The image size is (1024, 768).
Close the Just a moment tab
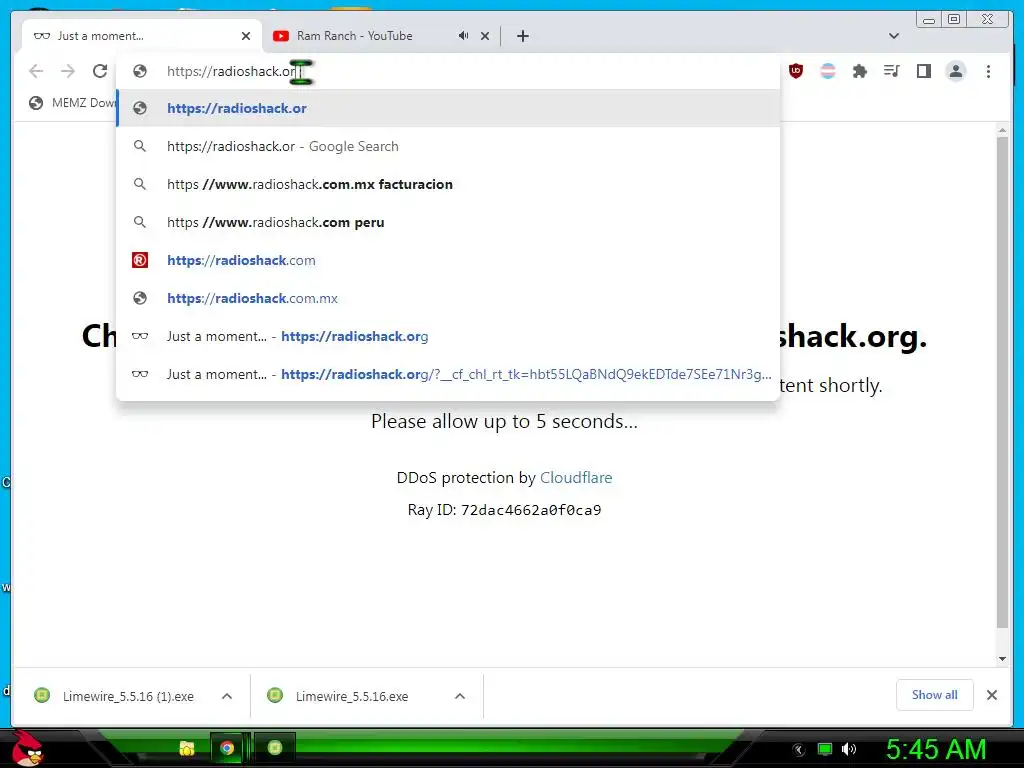click(x=246, y=36)
